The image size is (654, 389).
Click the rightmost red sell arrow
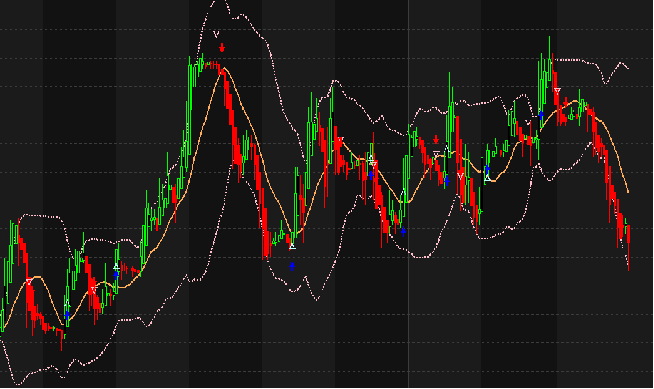pos(566,102)
